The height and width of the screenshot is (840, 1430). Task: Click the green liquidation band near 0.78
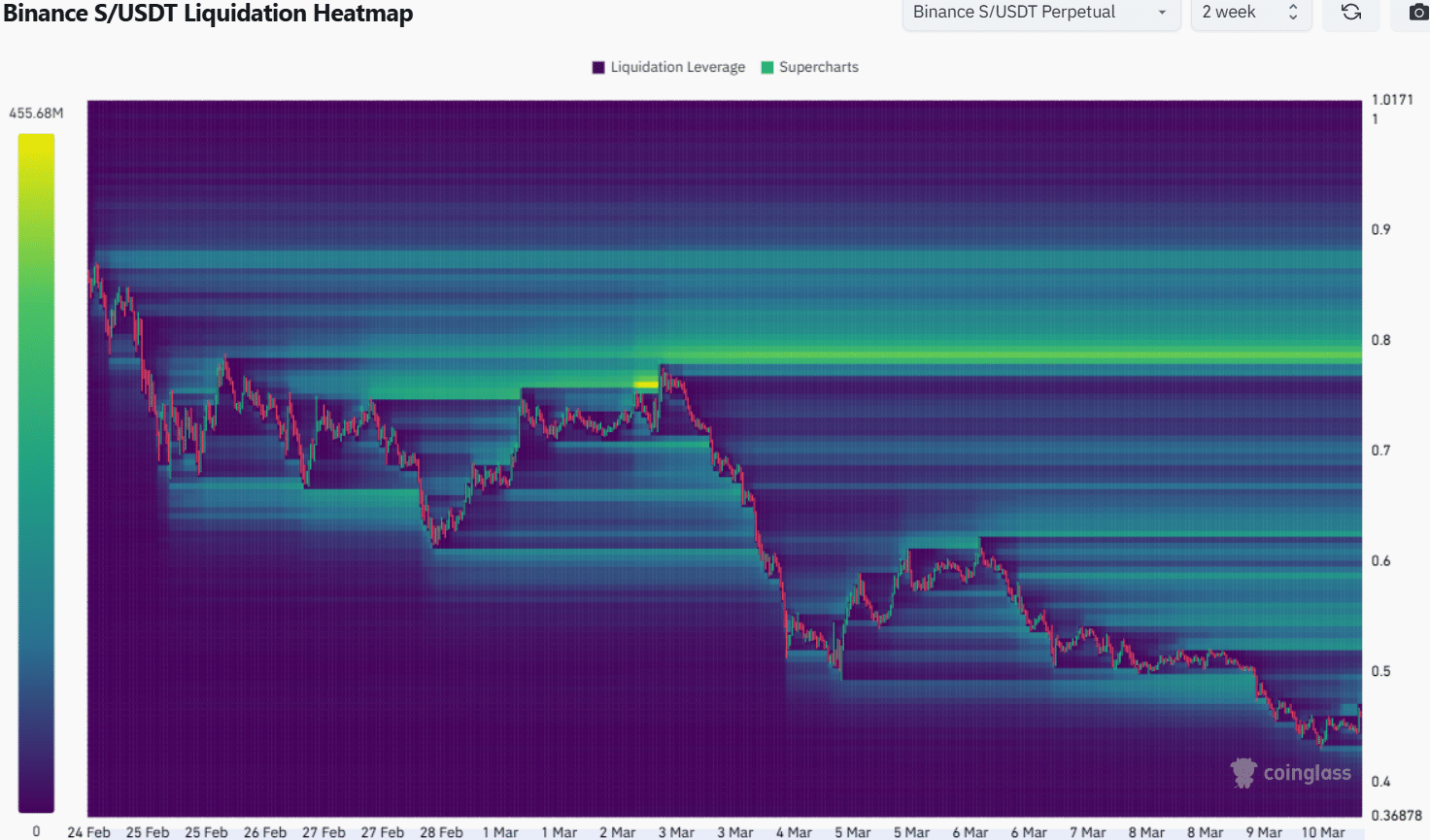(1010, 356)
